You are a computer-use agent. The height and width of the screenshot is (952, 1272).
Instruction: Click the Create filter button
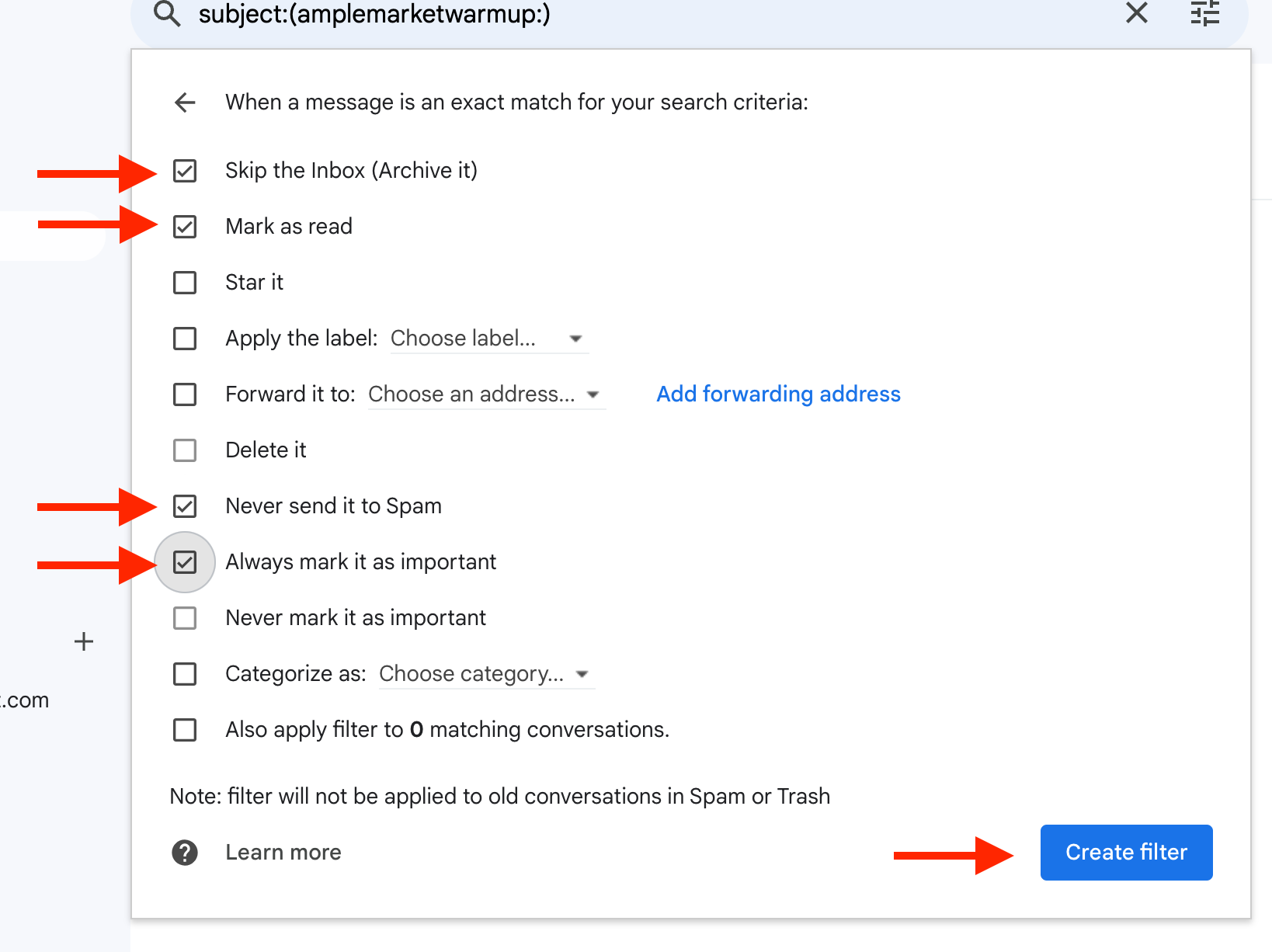(x=1126, y=853)
